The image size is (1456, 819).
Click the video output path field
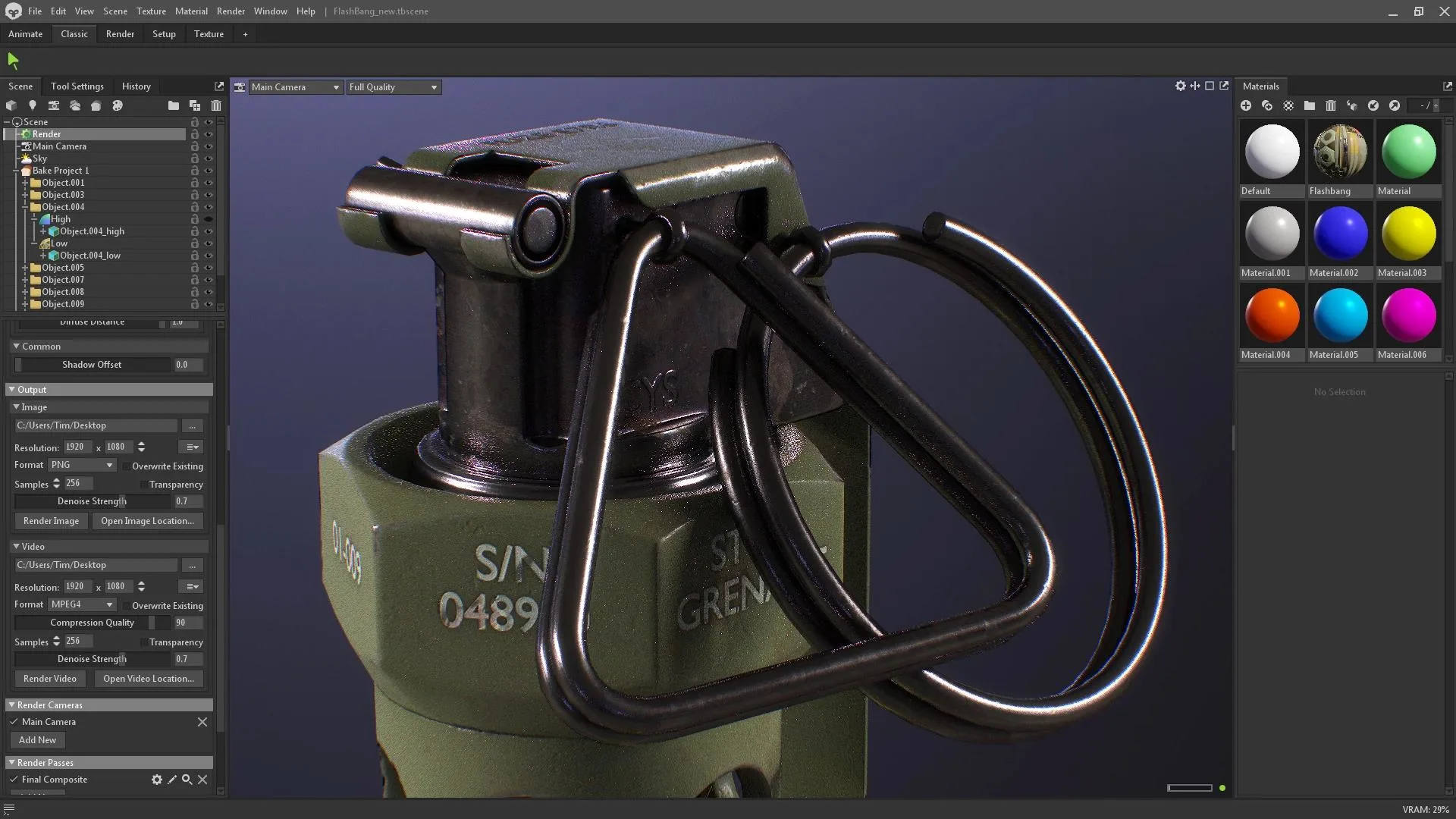pos(94,564)
